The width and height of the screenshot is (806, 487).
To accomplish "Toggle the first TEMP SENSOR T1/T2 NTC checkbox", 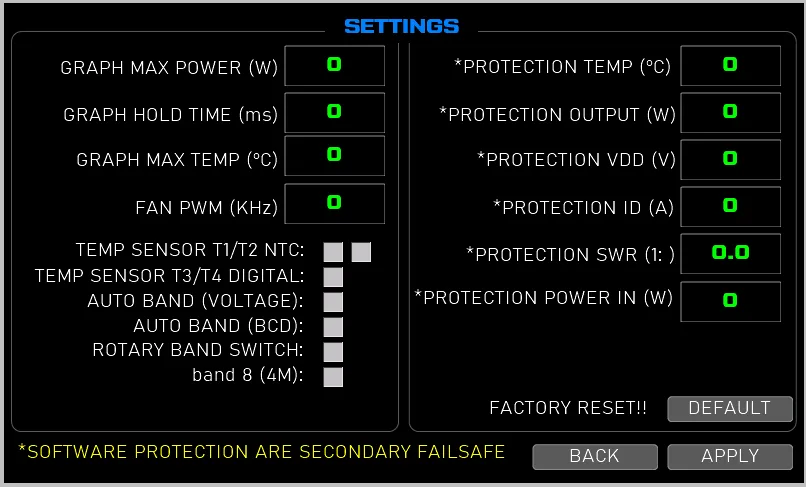I will pos(333,252).
